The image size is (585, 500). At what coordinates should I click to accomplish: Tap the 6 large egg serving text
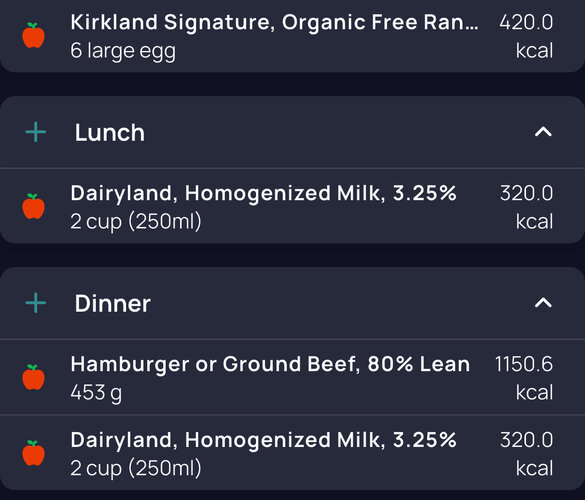(x=123, y=51)
